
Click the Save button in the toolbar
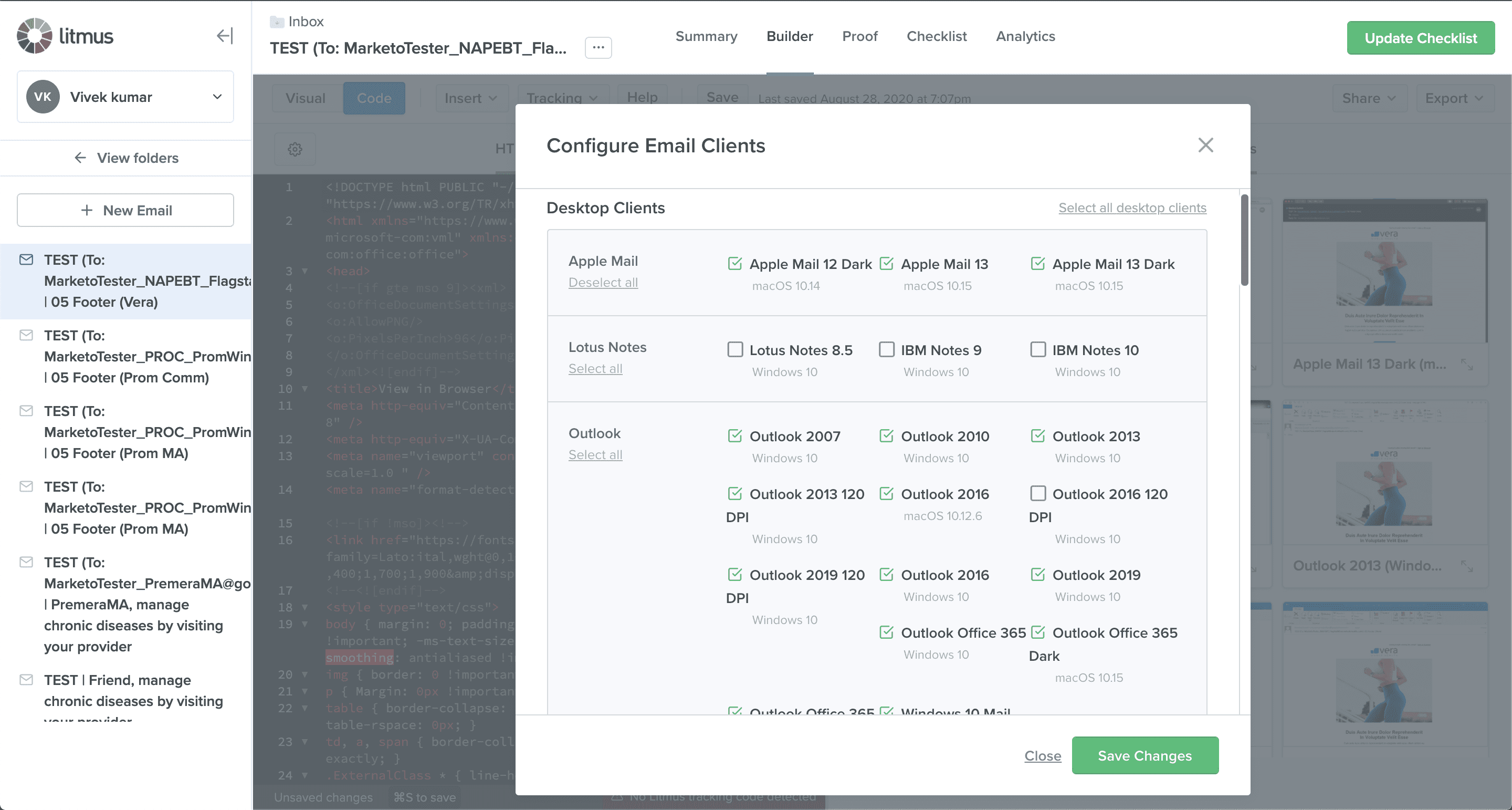point(722,97)
